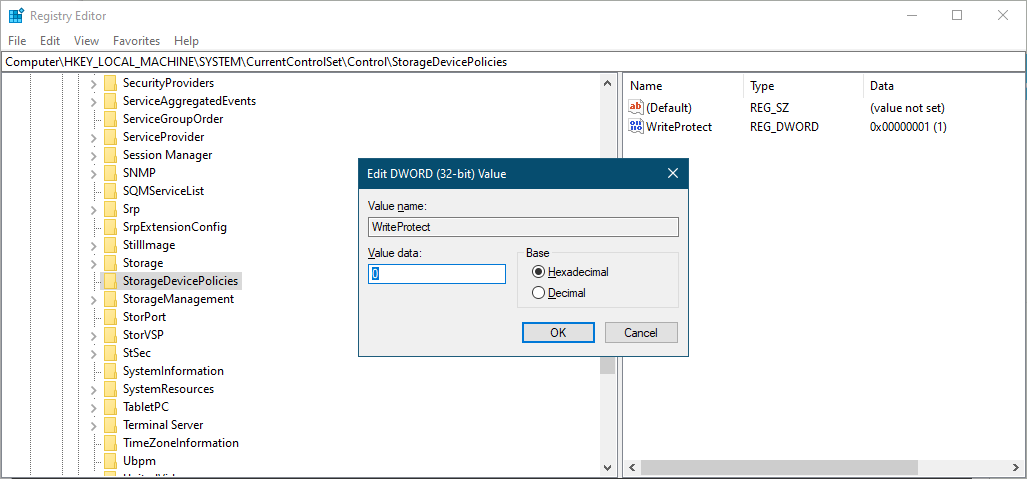Click the values pane scroll left arrow

pos(632,468)
